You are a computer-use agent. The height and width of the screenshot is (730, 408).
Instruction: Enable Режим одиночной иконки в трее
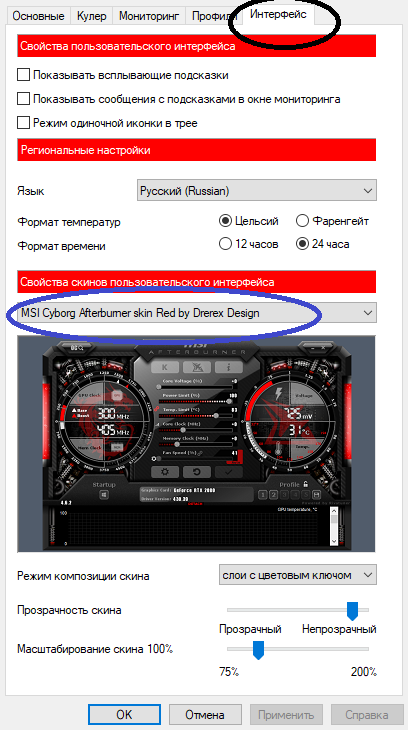108,123
